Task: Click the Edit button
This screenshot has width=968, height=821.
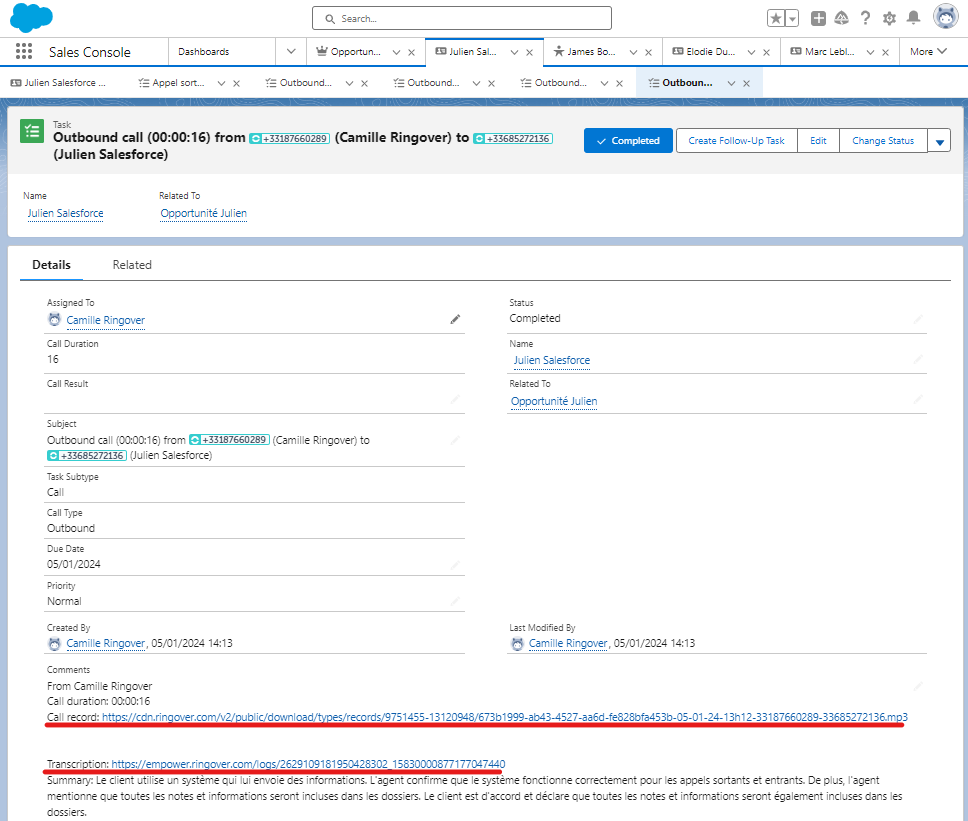Action: tap(818, 141)
